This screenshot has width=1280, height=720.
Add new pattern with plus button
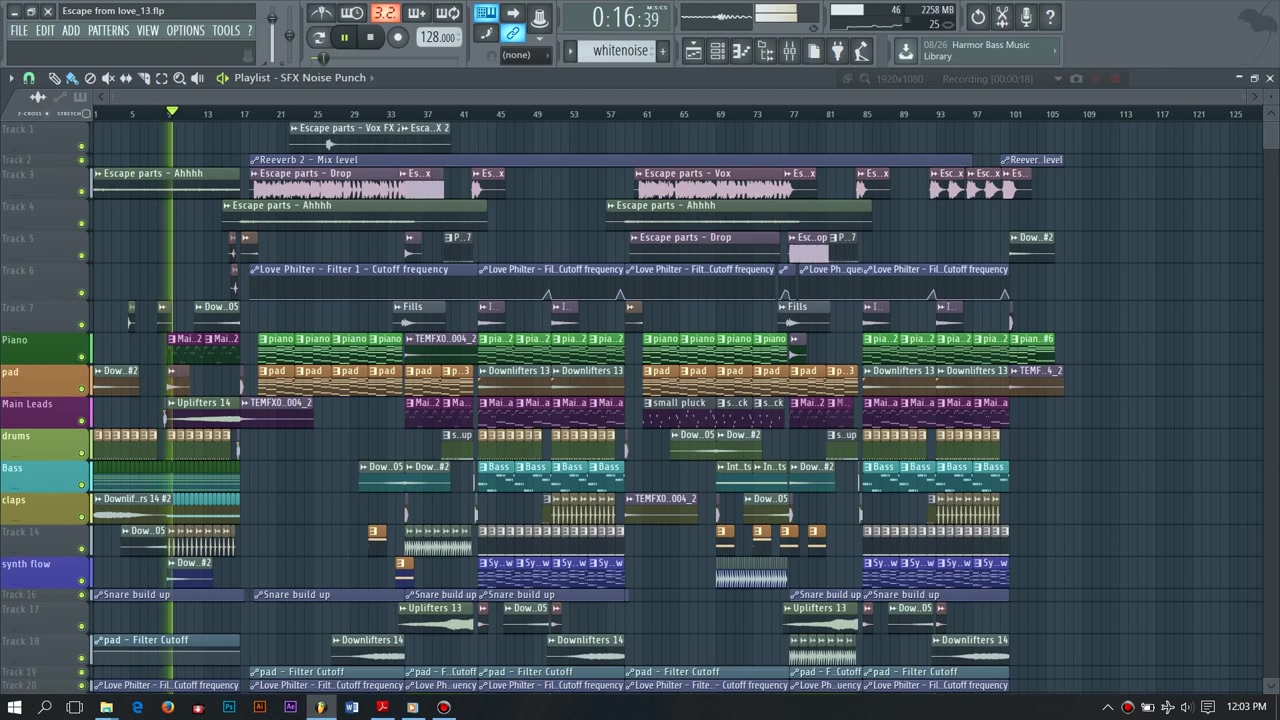point(662,51)
